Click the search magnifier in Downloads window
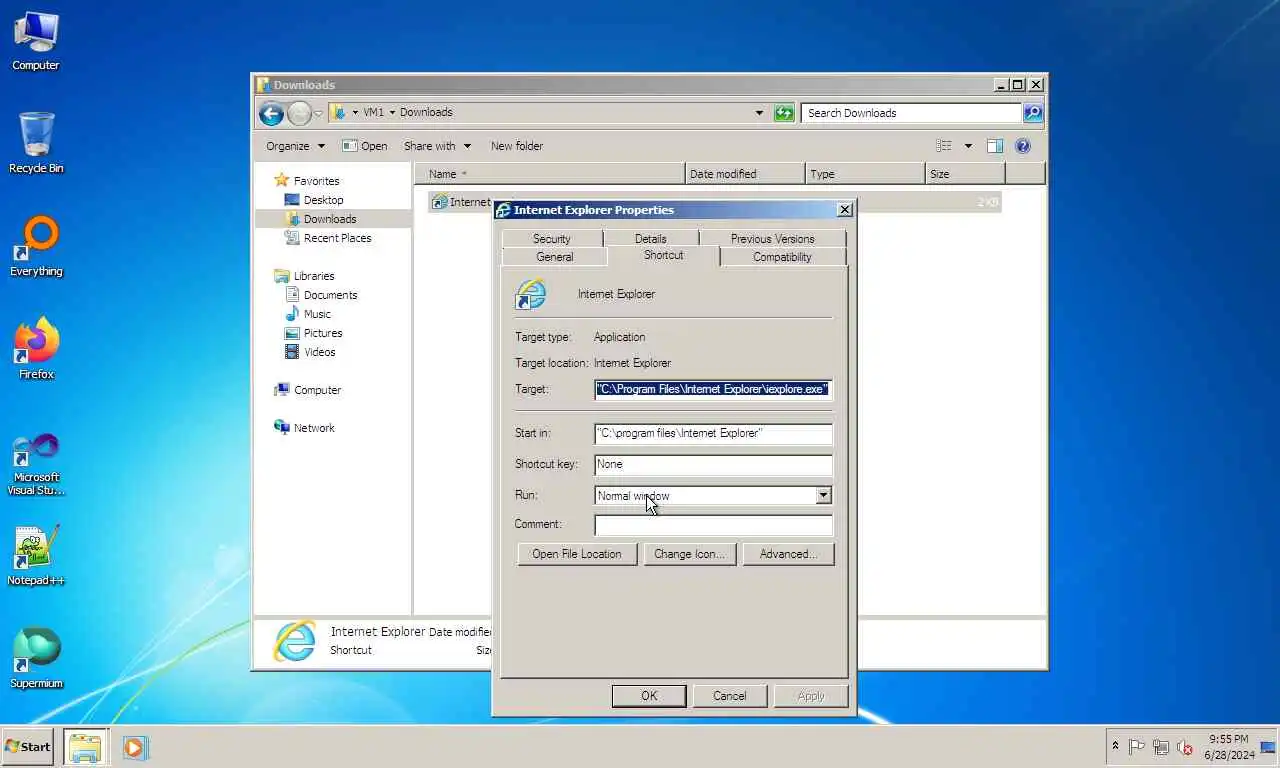Viewport: 1280px width, 768px height. (1033, 113)
